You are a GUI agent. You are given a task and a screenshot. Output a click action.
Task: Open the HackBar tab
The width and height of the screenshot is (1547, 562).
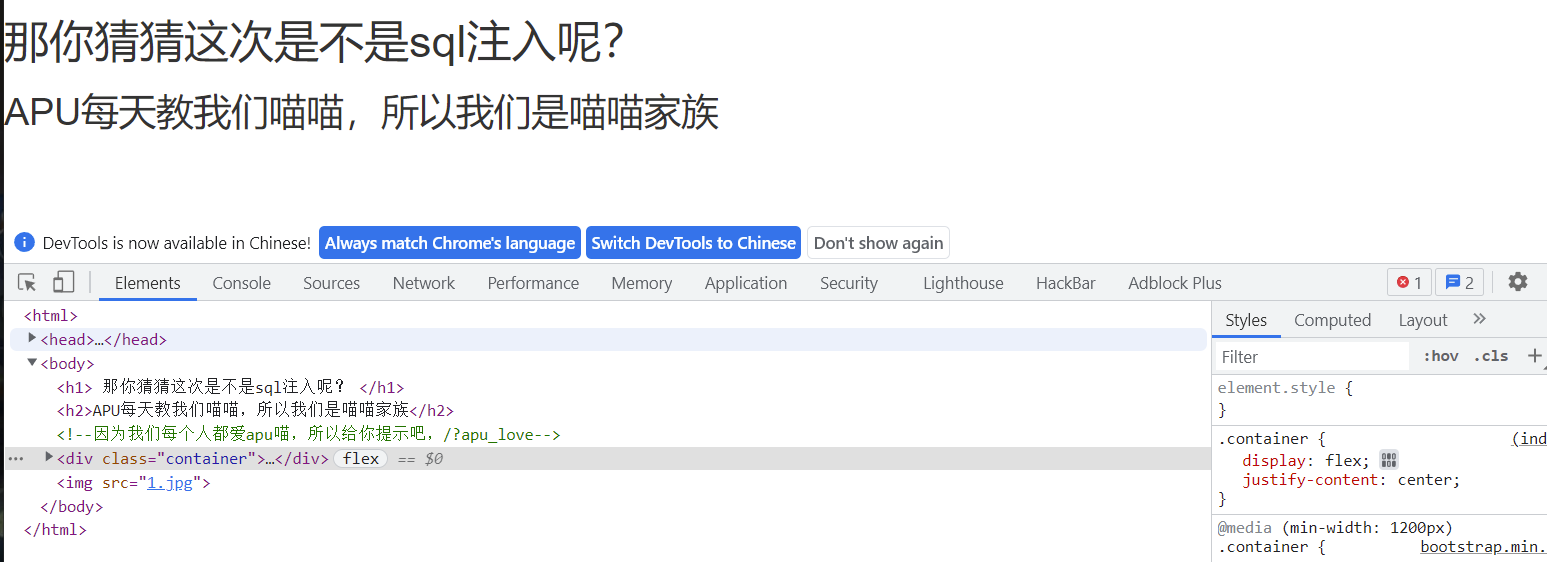(1066, 283)
